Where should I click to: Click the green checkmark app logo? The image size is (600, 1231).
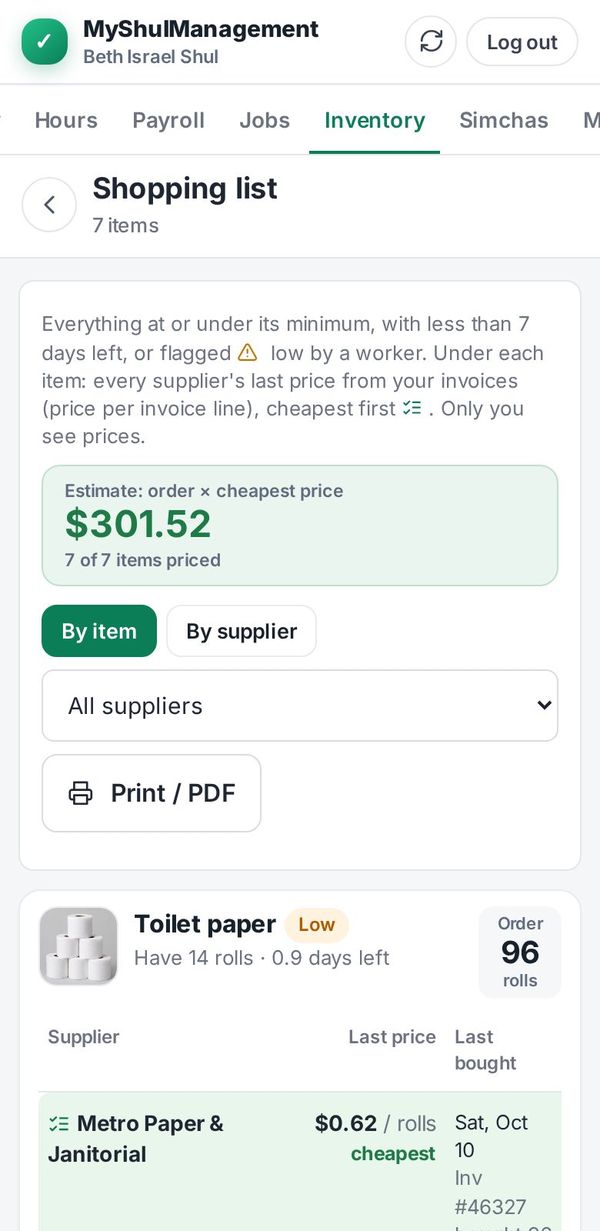[x=44, y=42]
